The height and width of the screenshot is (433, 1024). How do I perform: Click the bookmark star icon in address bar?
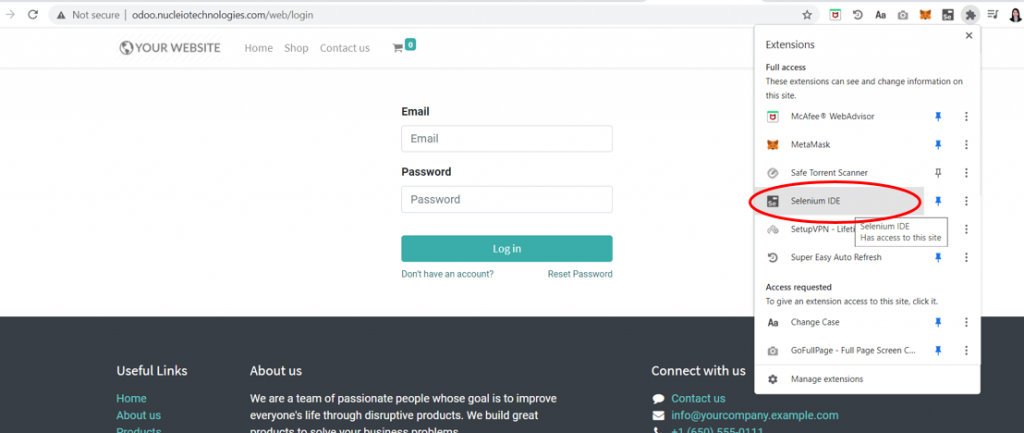(x=807, y=14)
